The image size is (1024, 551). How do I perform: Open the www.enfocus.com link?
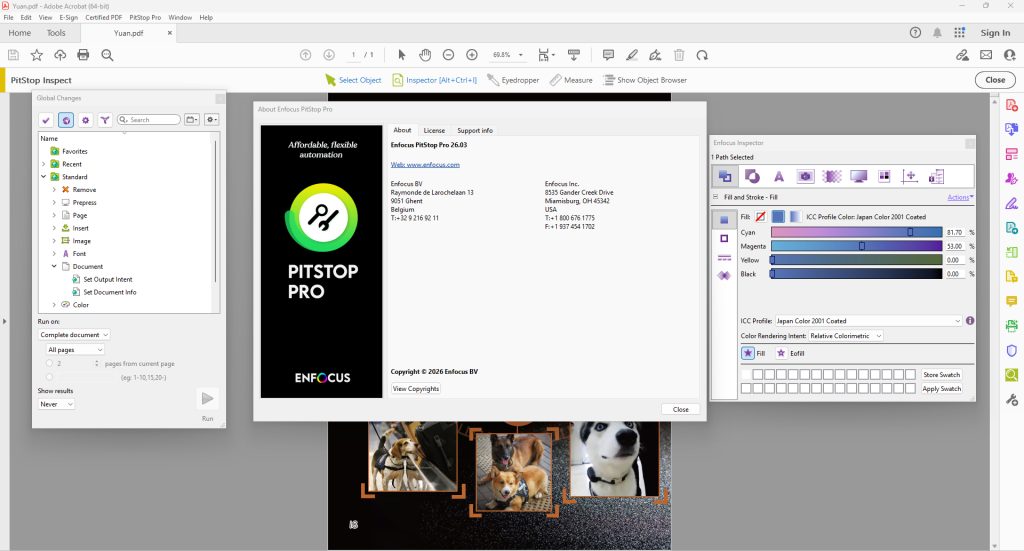tap(425, 165)
